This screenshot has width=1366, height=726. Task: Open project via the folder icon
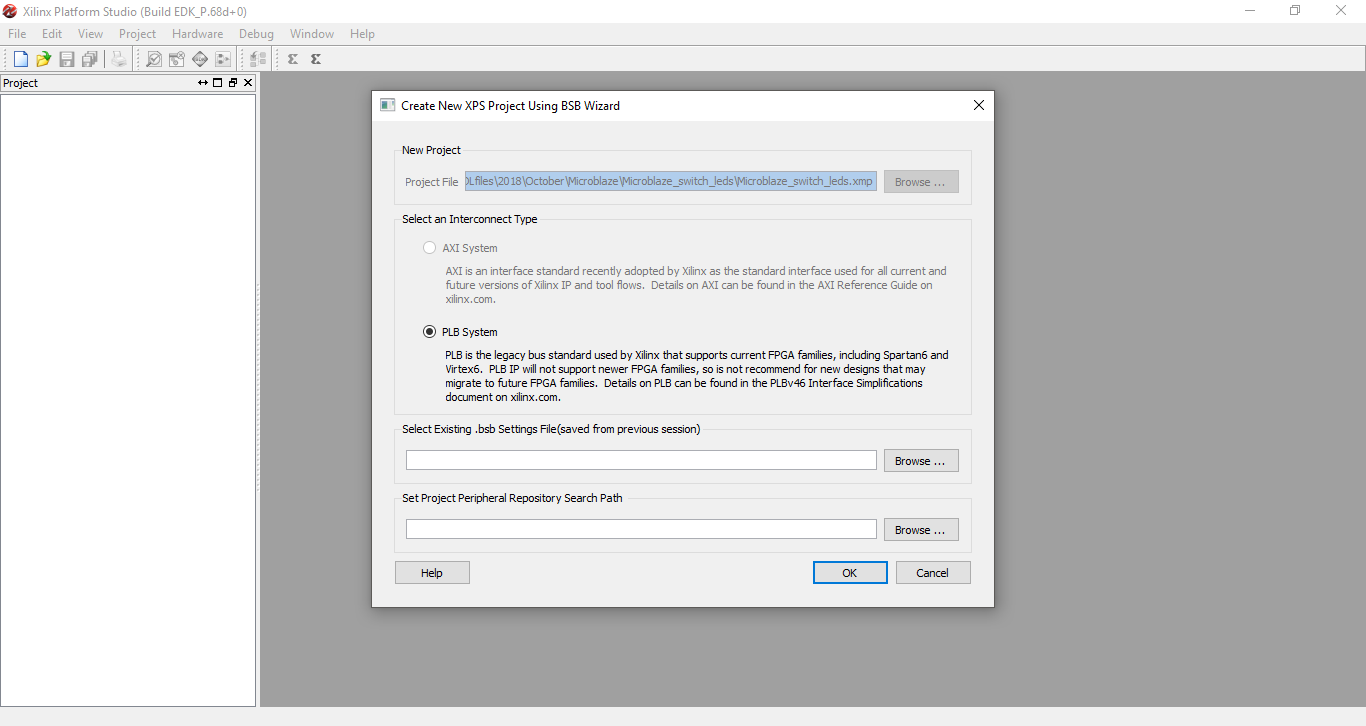(43, 59)
